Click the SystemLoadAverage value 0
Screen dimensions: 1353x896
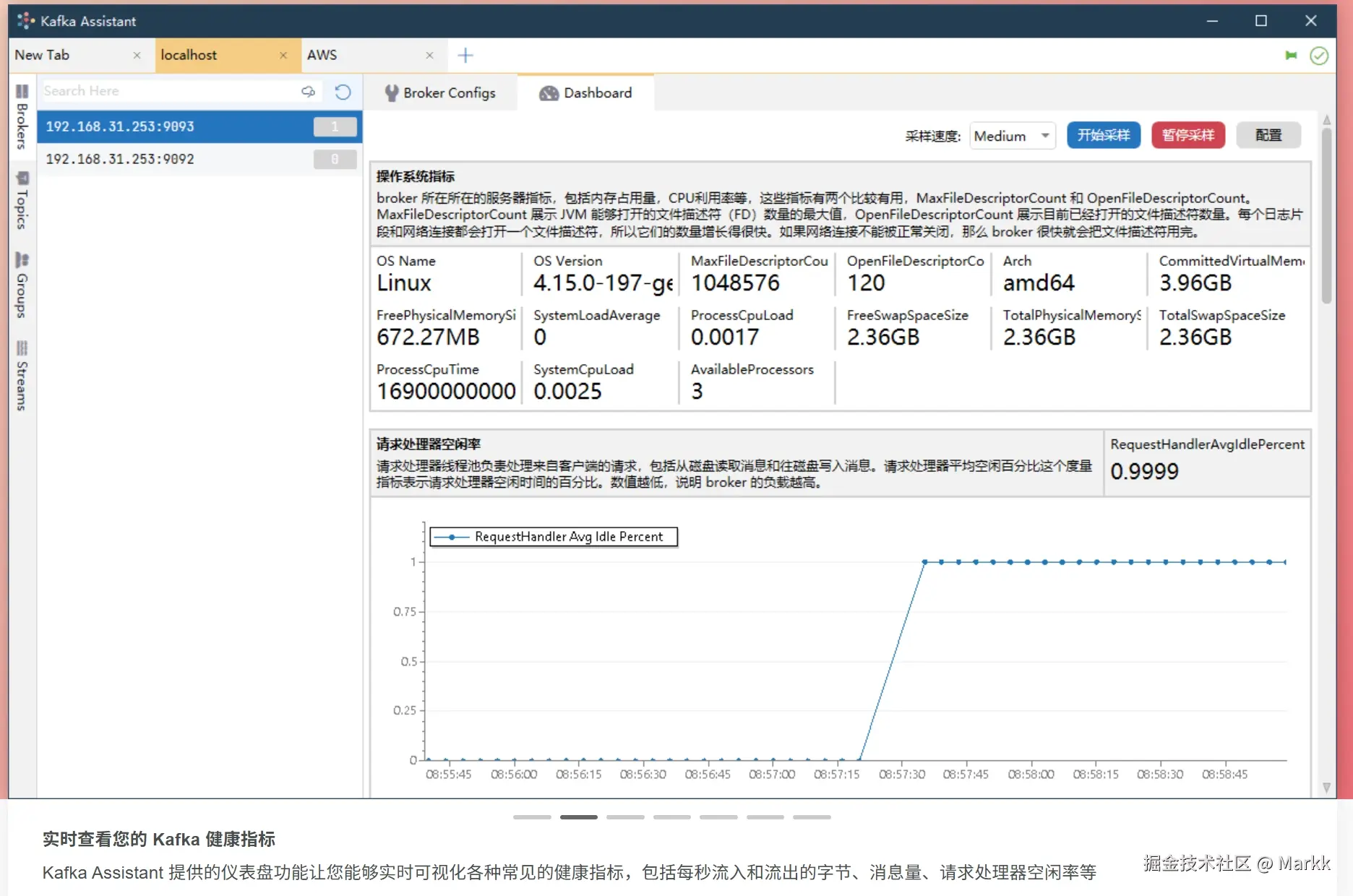(540, 337)
